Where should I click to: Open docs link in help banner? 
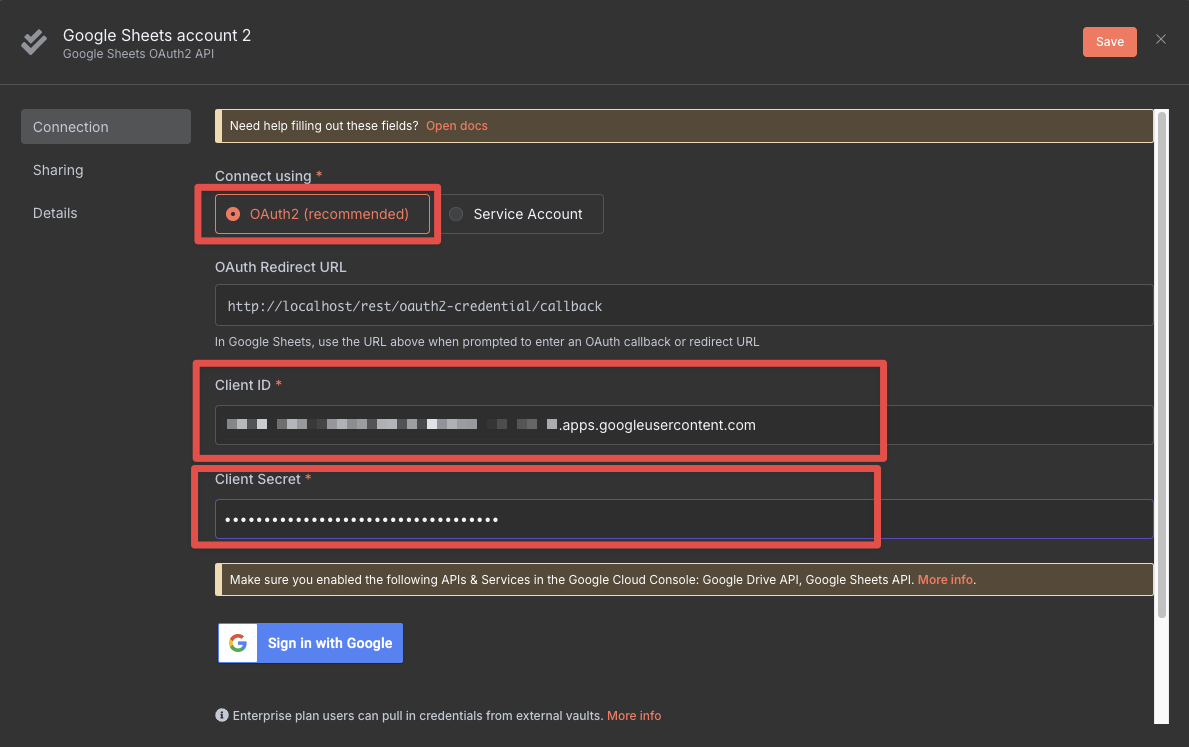click(456, 126)
